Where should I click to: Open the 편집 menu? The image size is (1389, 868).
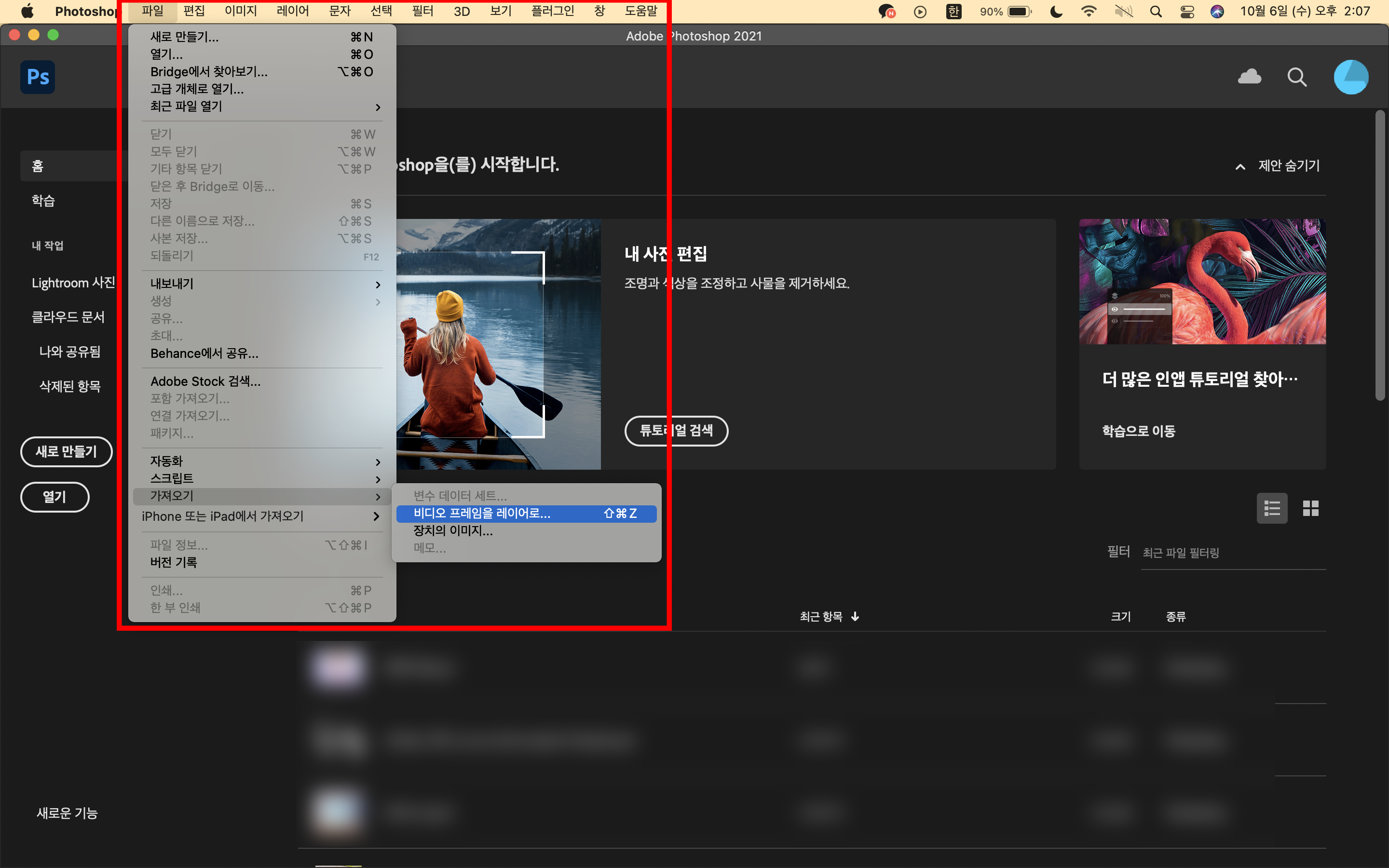194,11
